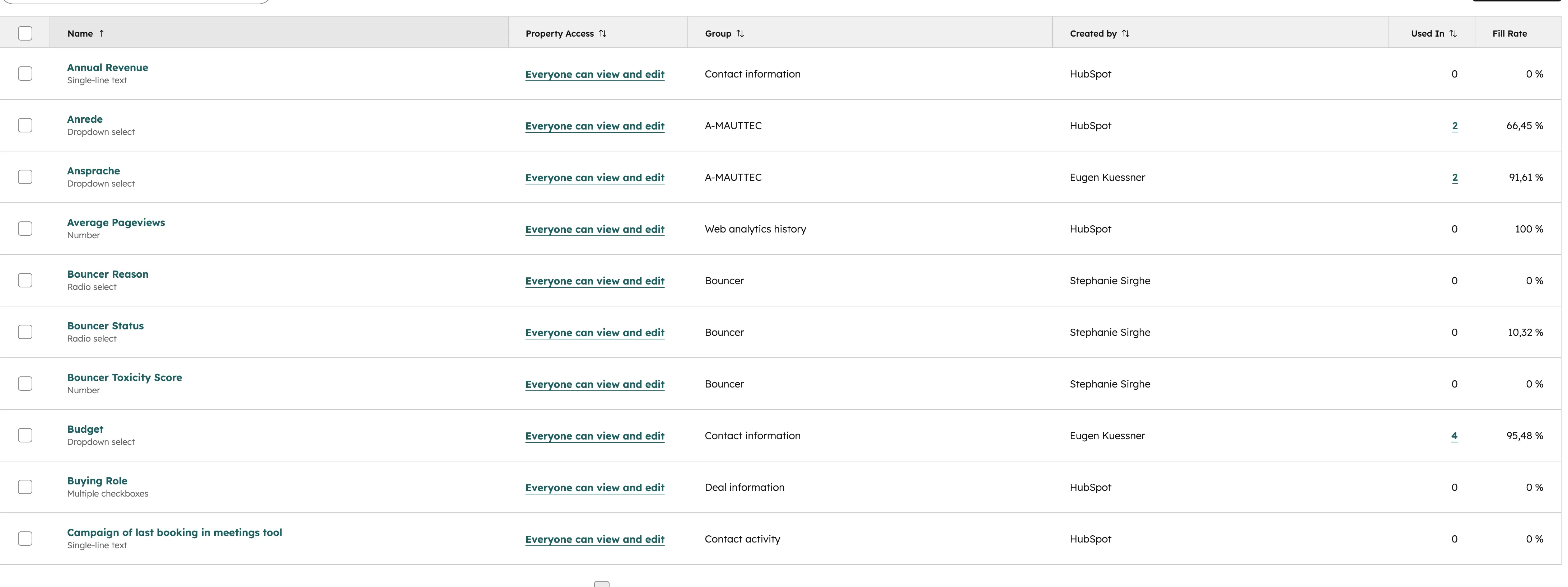This screenshot has width=1568, height=587.
Task: Select the Buying Role checkbox
Action: pyautogui.click(x=25, y=487)
